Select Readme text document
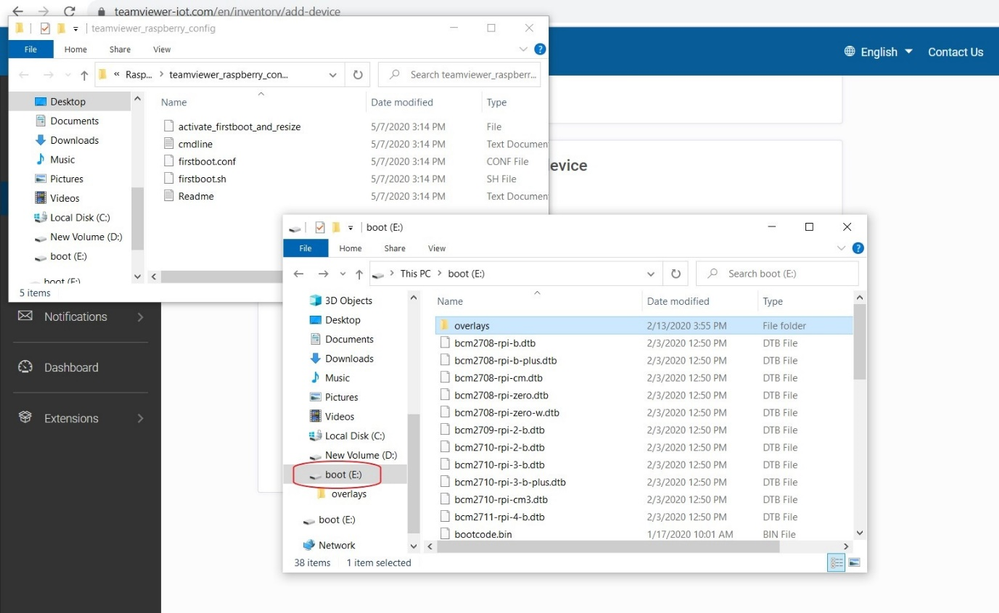Viewport: 999px width, 613px height. pos(196,196)
